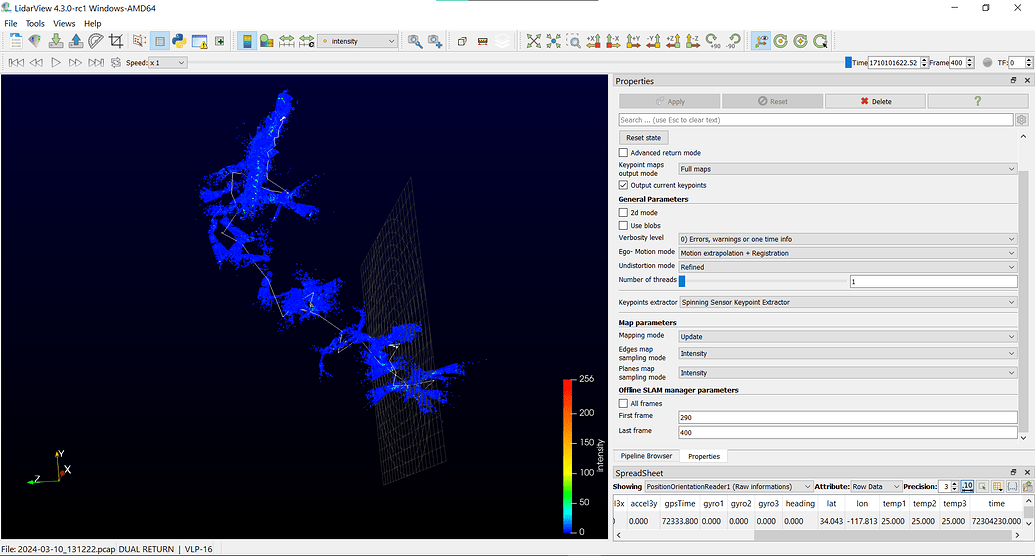This screenshot has width=1035, height=556.
Task: Open the Help menu
Action: [x=92, y=23]
